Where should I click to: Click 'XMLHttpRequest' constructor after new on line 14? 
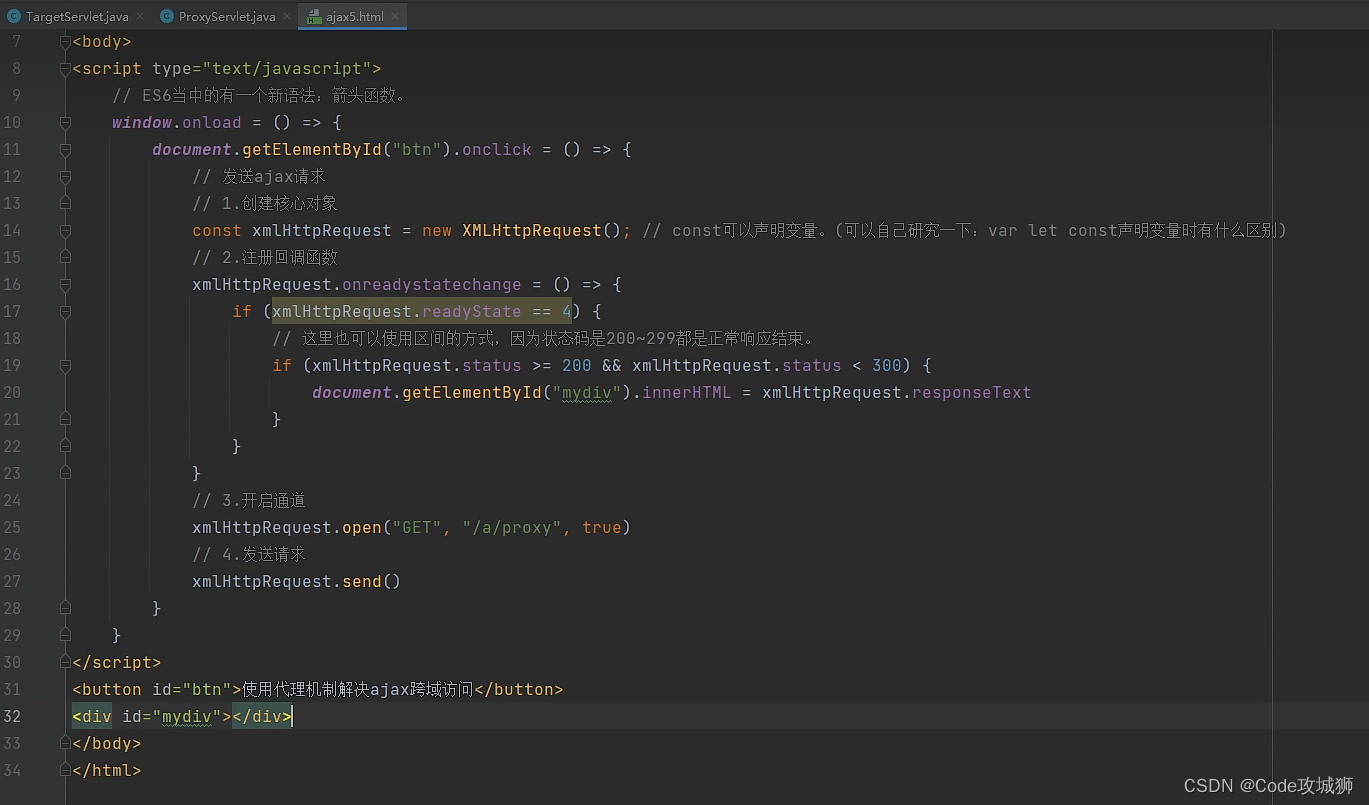pyautogui.click(x=532, y=231)
